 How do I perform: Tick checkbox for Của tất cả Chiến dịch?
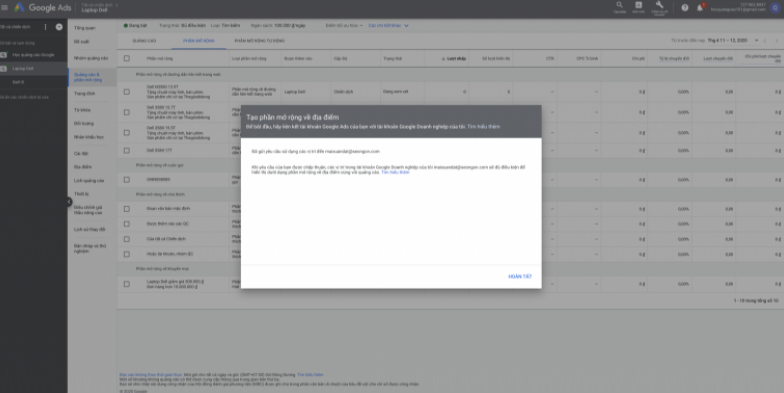click(126, 239)
